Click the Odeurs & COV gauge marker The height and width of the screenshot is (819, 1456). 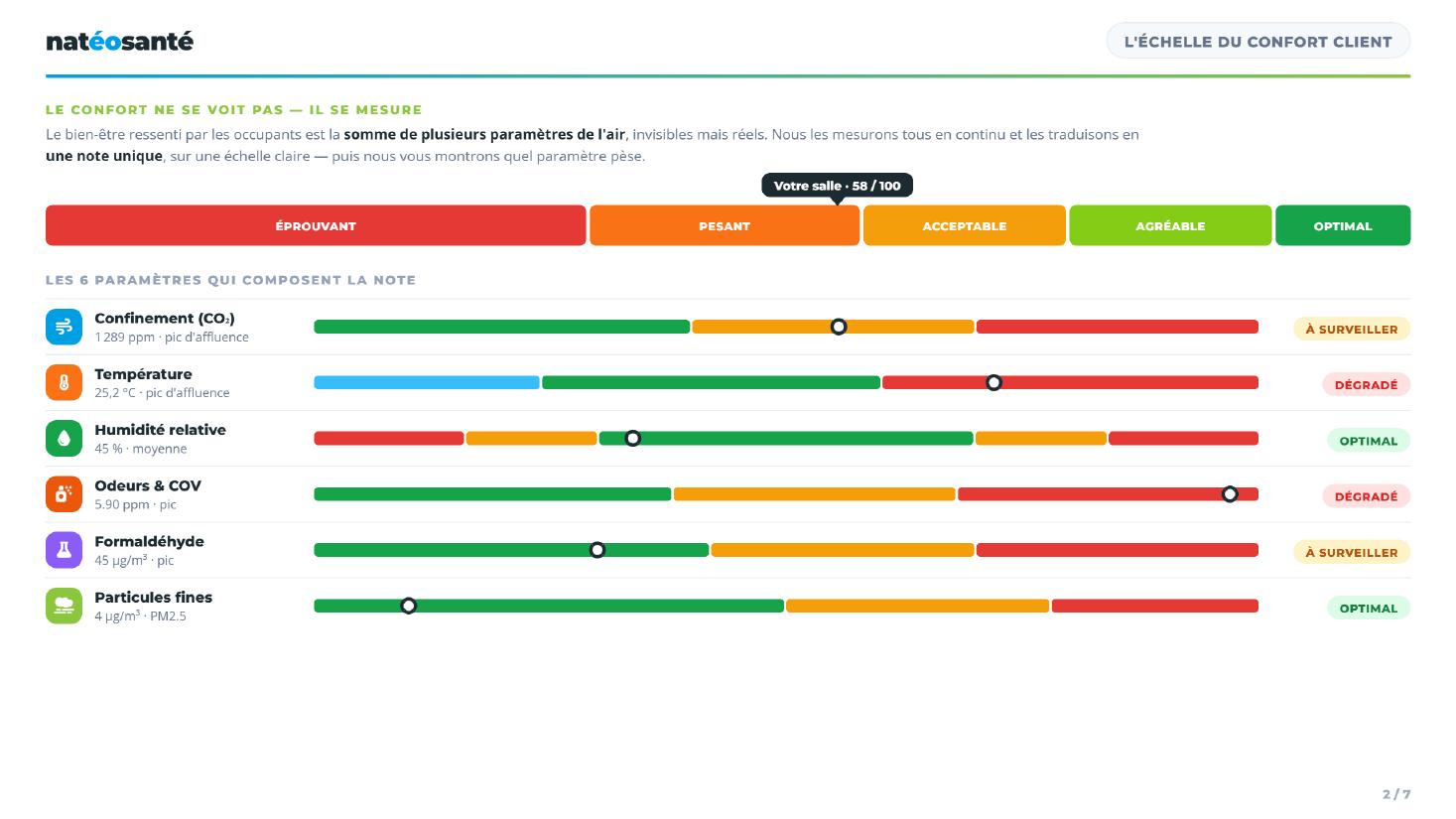coord(1230,493)
